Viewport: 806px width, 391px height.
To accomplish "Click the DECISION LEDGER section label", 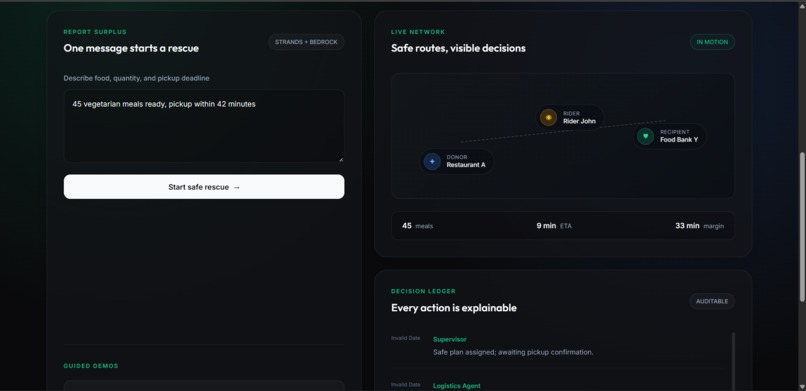I will 423,291.
